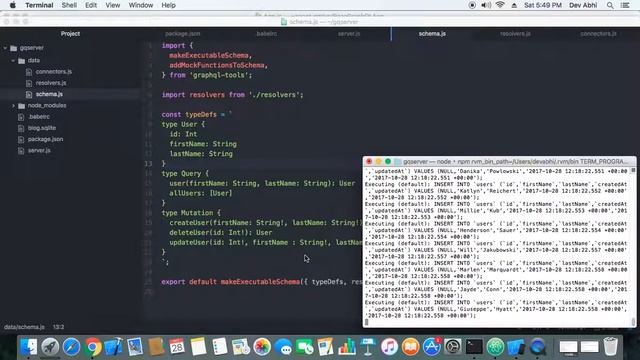Open iBooks orange book icon
Screen dimensions: 640x360
[411, 347]
